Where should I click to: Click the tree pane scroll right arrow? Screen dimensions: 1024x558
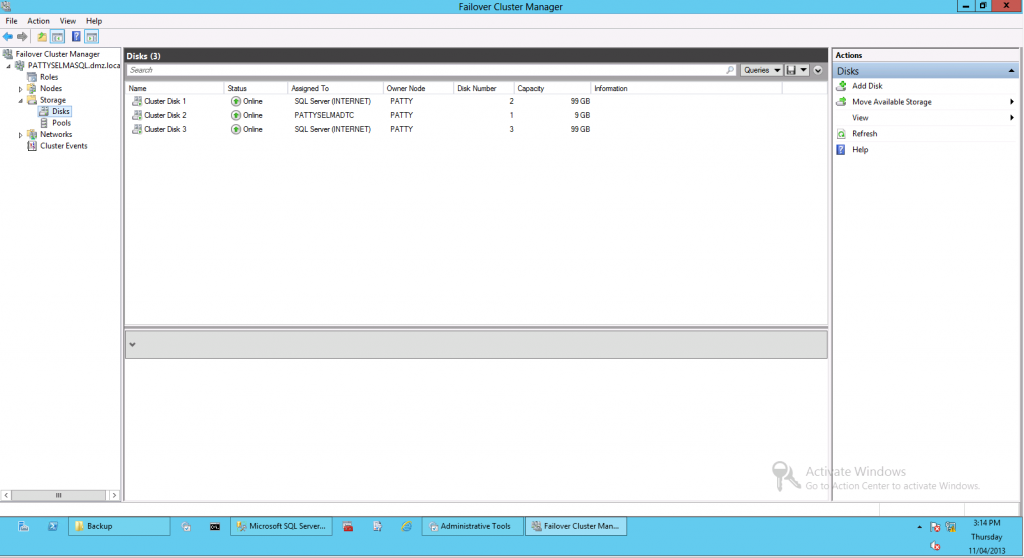114,495
